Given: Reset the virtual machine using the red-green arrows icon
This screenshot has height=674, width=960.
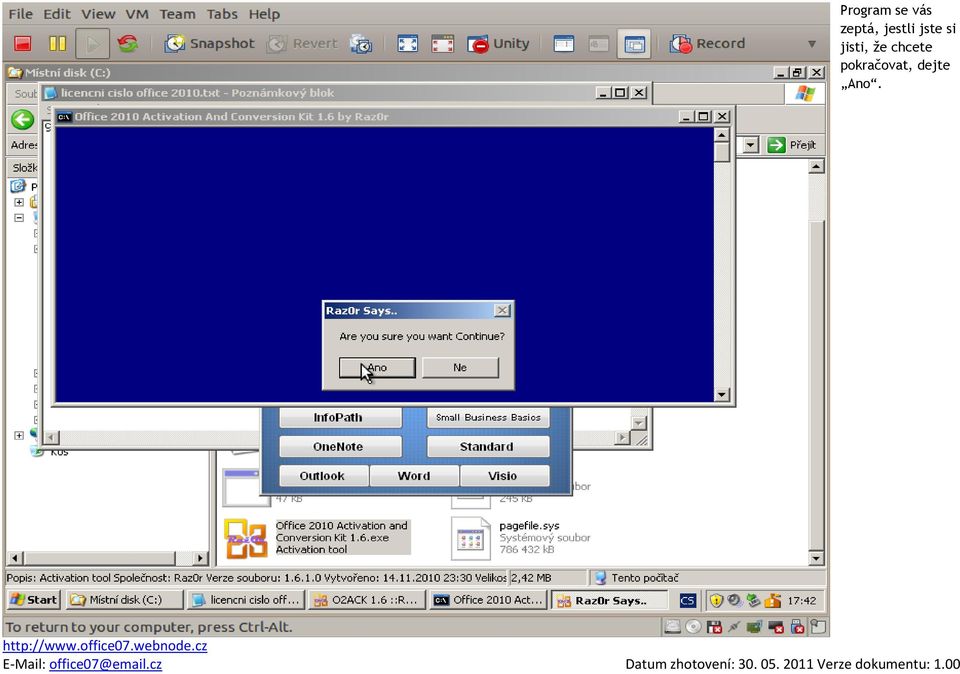Looking at the screenshot, I should [x=127, y=43].
